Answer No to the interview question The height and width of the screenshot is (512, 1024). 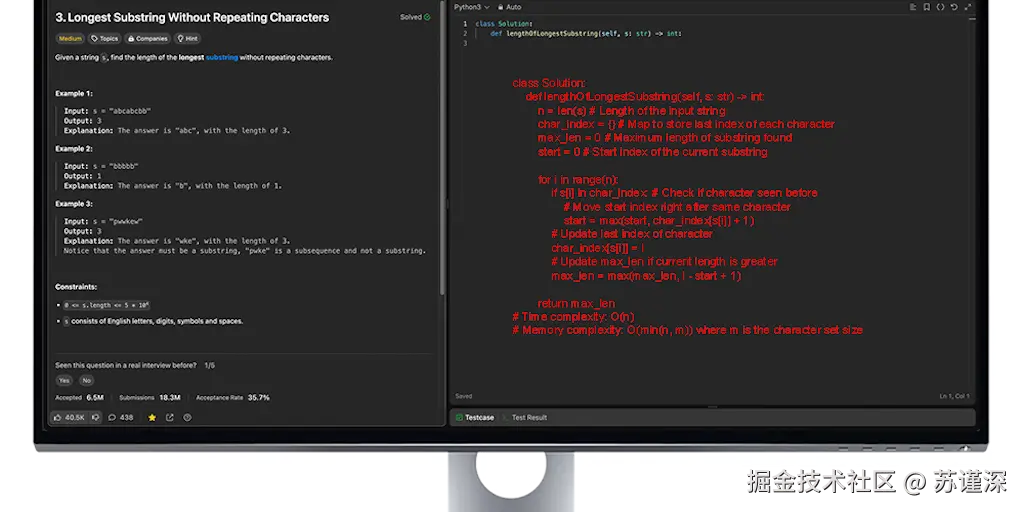pos(86,381)
